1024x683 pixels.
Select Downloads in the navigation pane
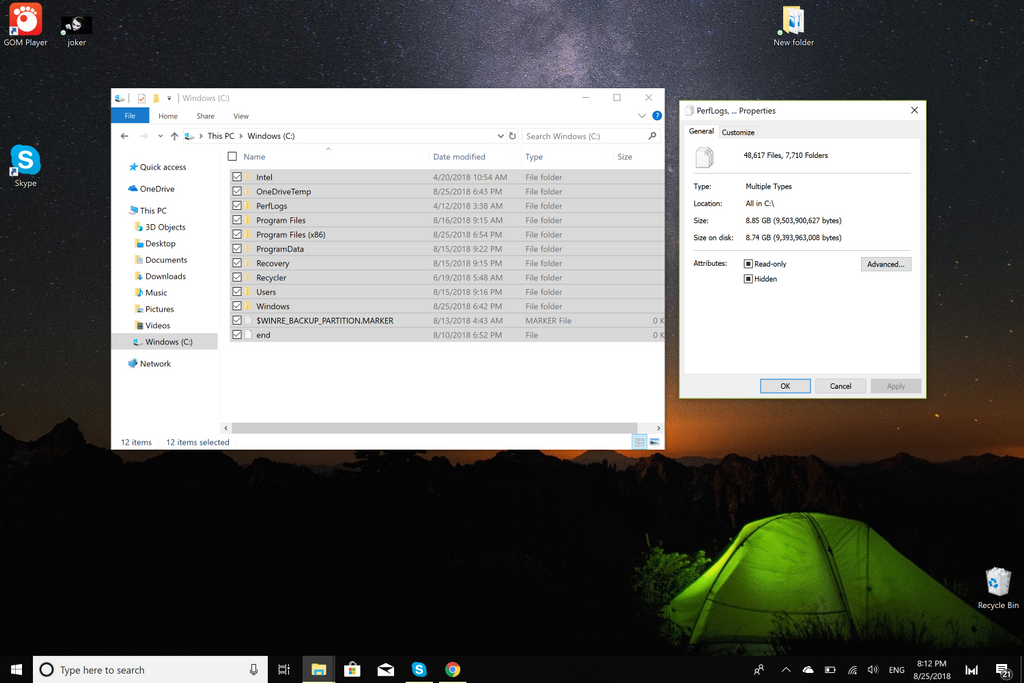pyautogui.click(x=165, y=276)
